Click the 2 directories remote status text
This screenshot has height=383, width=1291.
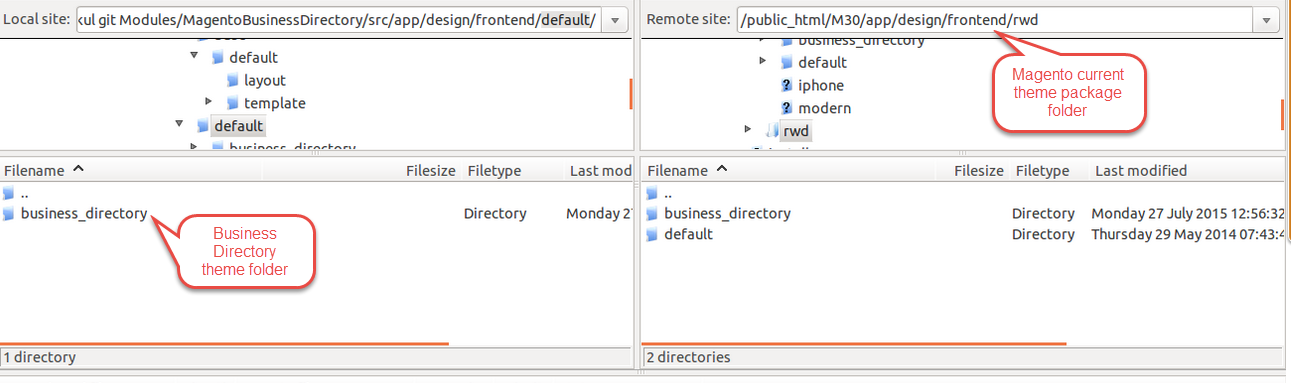689,357
